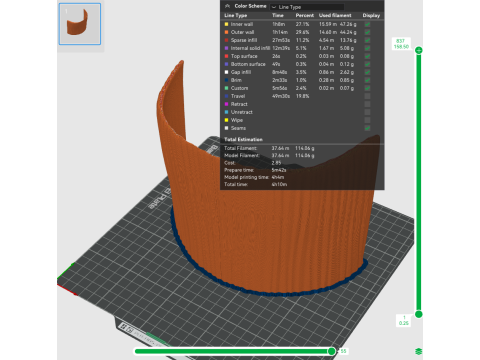The height and width of the screenshot is (360, 480).
Task: Click the orange Outer wall color swatch
Action: tap(227, 32)
